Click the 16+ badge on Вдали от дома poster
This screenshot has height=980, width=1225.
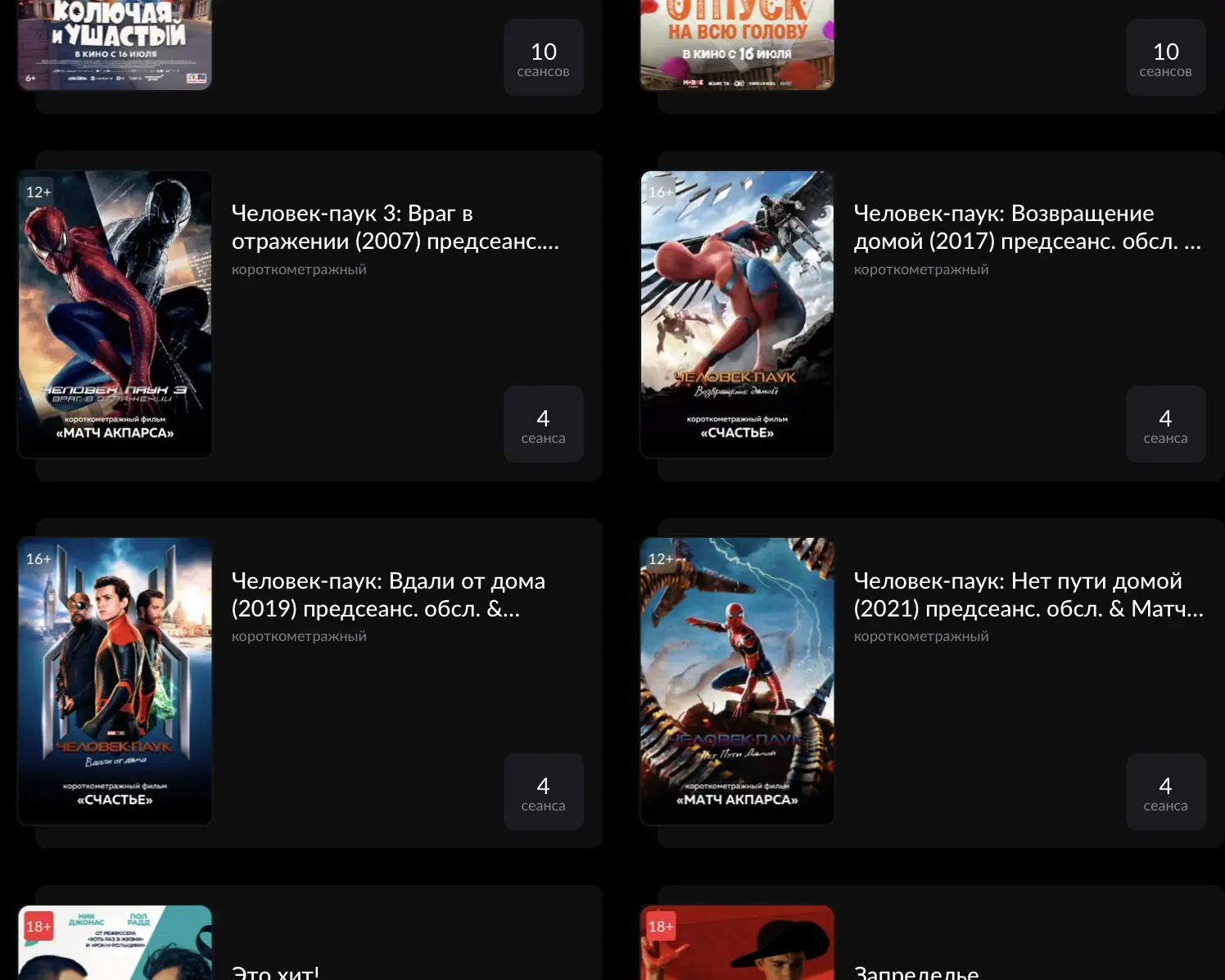(38, 558)
